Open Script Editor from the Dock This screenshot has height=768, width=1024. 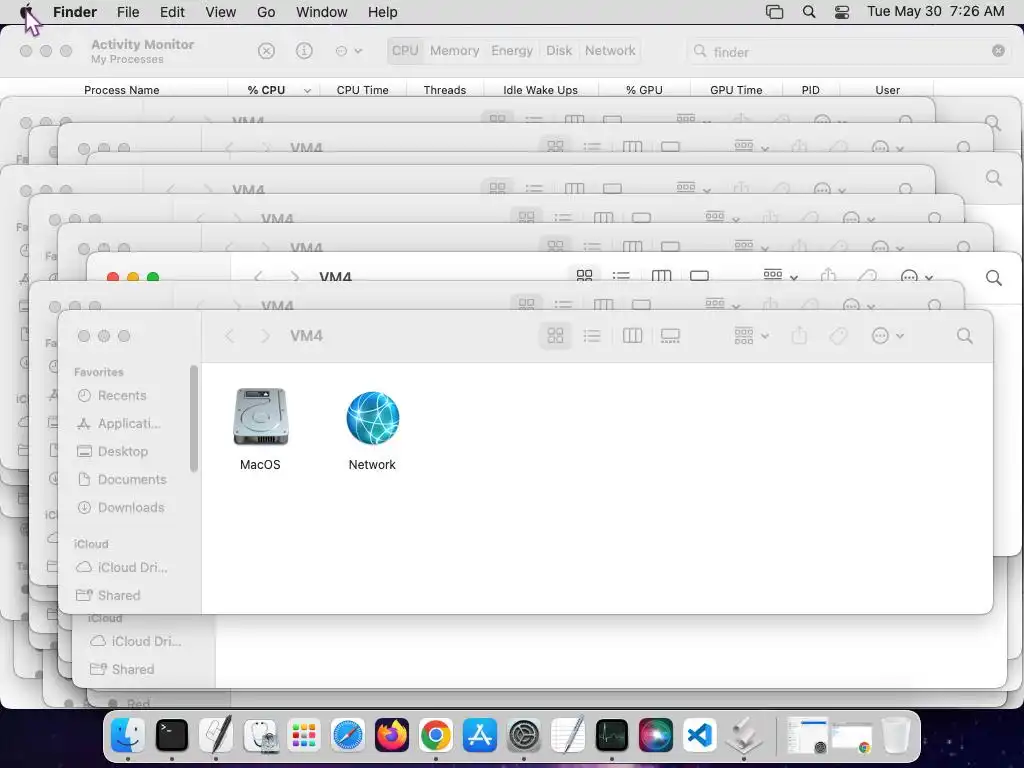216,735
